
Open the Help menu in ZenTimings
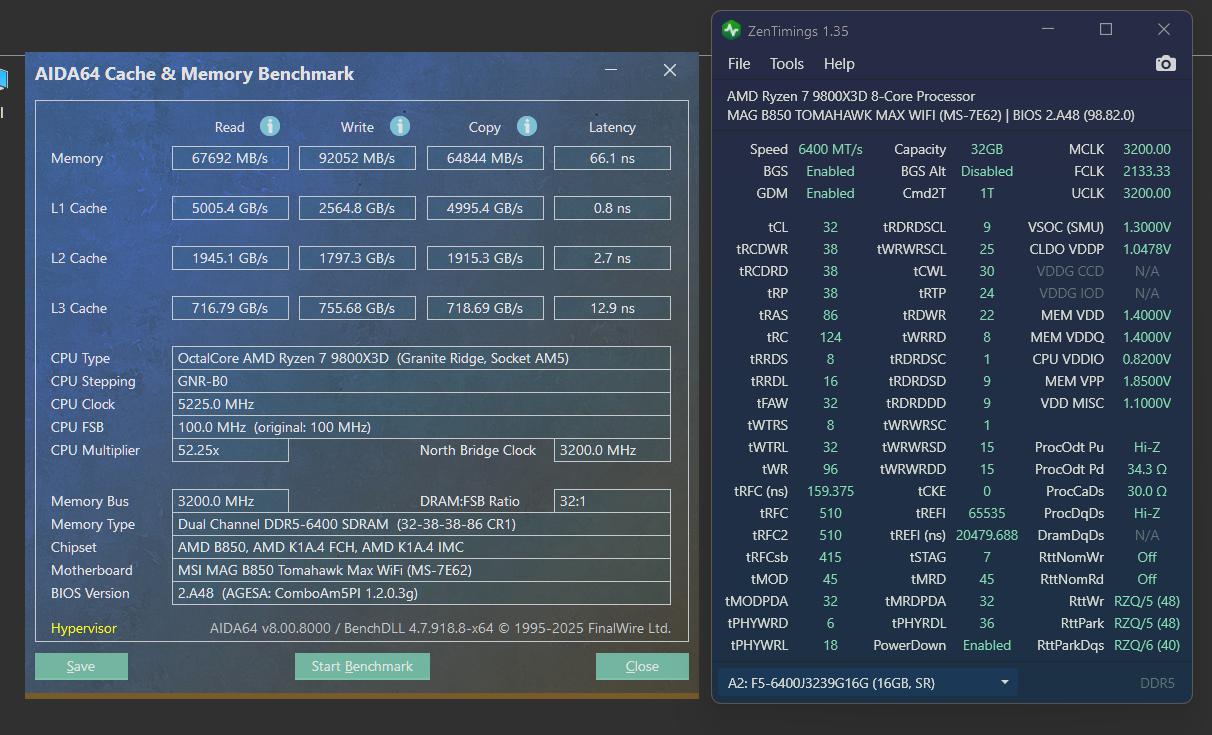pyautogui.click(x=839, y=64)
